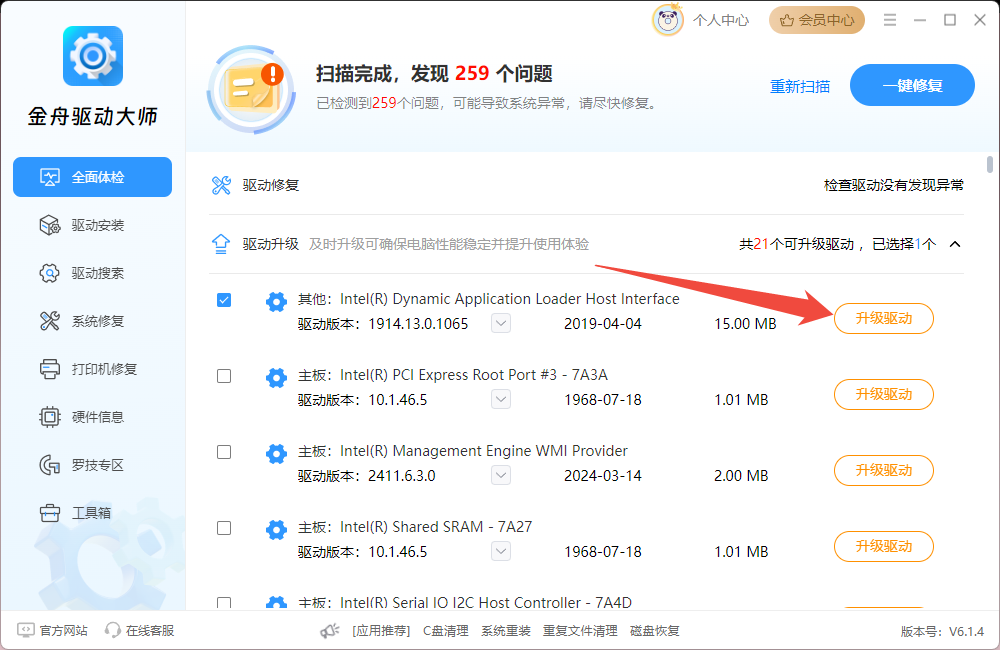Screen dimensions: 1000x650
Task: Click the gear icon for Intel Dynamic Application Loader
Action: click(276, 301)
